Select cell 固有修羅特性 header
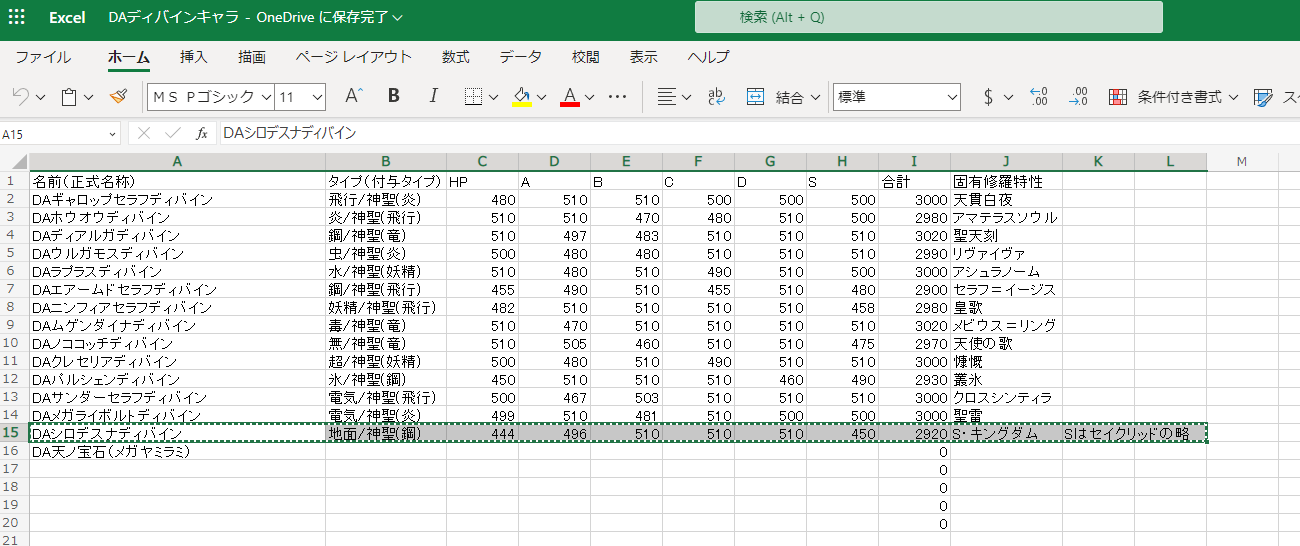The image size is (1300, 546). (x=1006, y=182)
